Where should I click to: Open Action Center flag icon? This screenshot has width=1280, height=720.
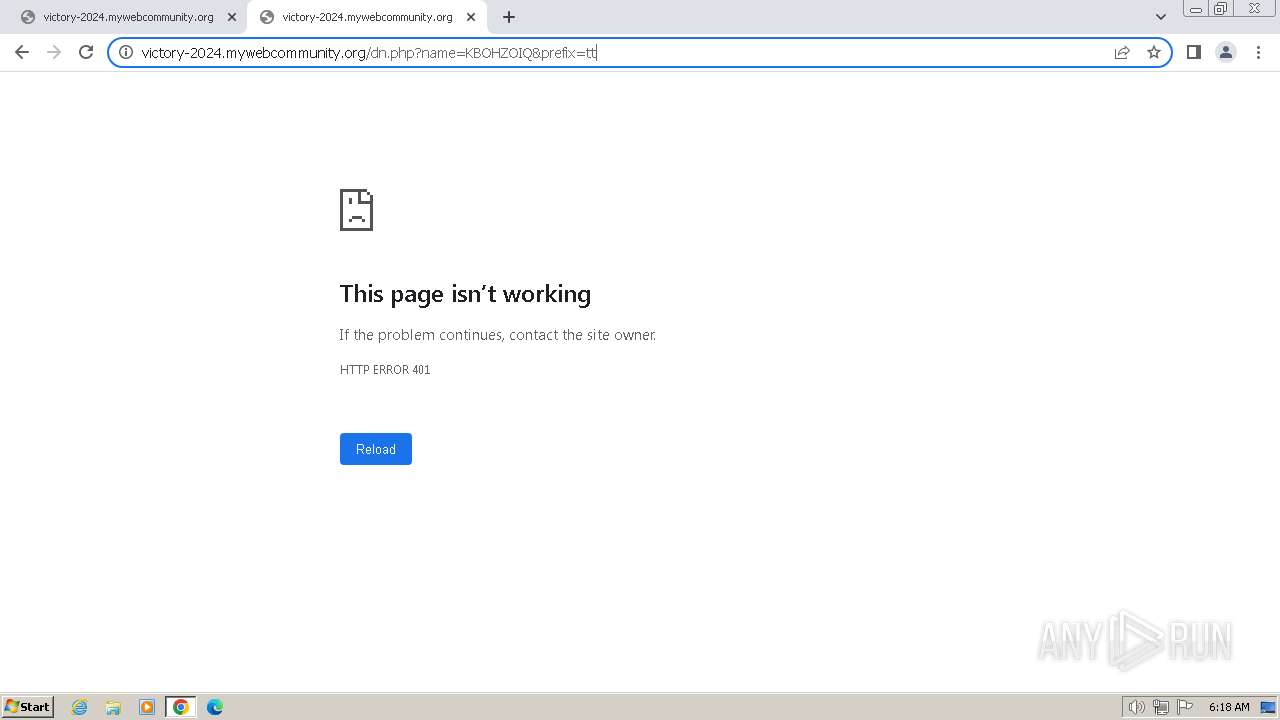point(1185,707)
